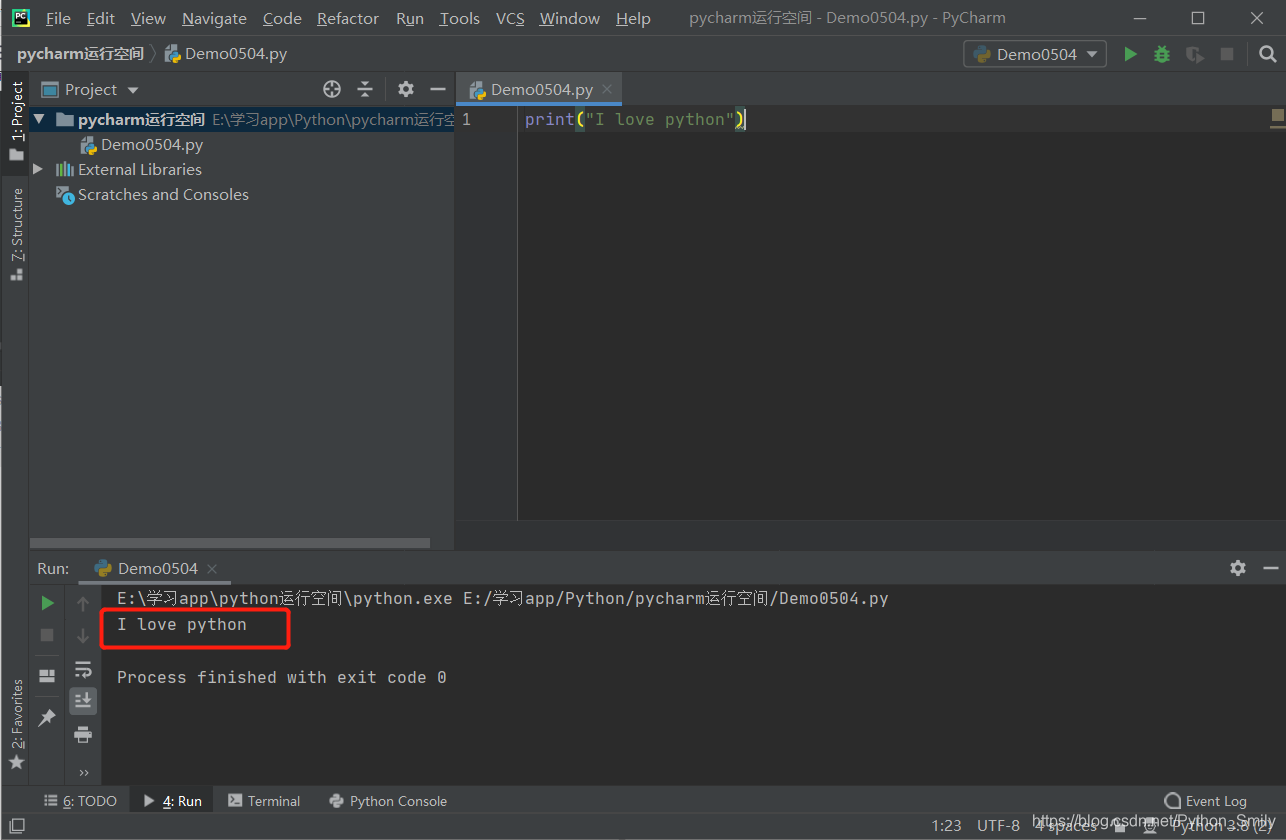Pin the Run tab with pin icon
This screenshot has height=840, width=1286.
tap(47, 717)
